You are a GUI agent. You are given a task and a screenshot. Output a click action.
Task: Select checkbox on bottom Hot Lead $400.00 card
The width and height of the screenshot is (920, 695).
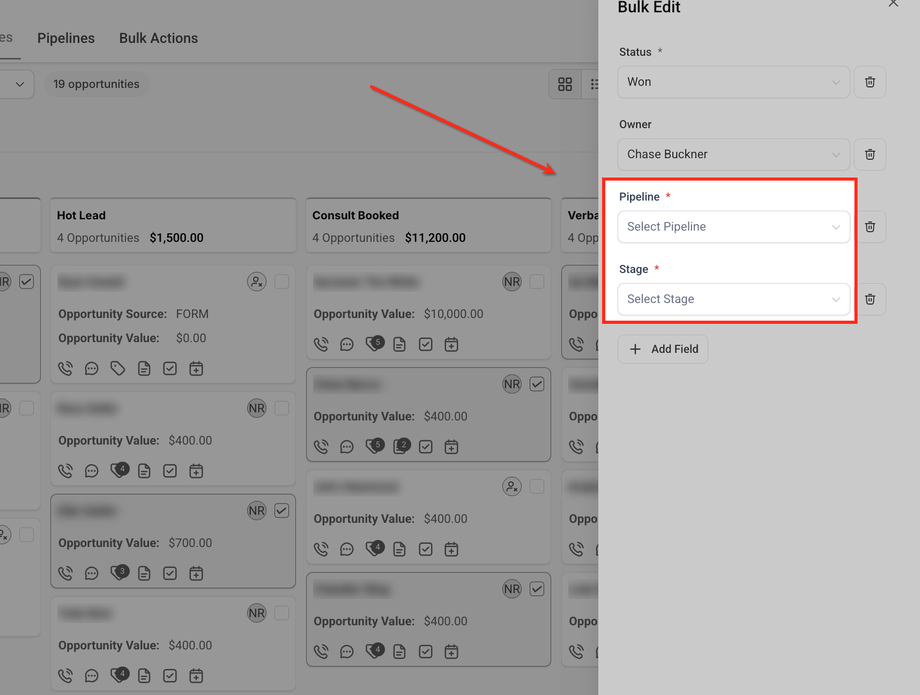coord(282,613)
